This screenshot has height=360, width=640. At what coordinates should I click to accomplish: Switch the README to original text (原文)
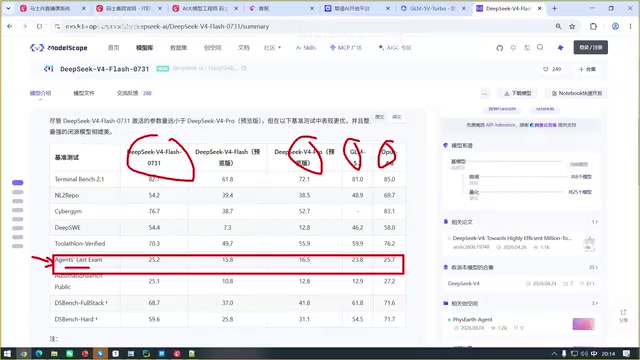coord(380,117)
